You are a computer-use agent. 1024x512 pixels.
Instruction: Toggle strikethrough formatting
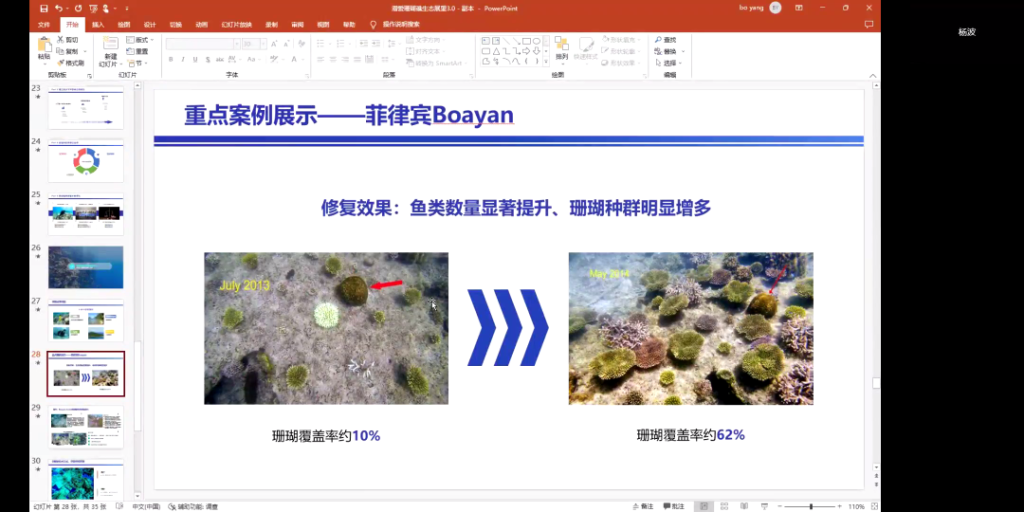[221, 59]
